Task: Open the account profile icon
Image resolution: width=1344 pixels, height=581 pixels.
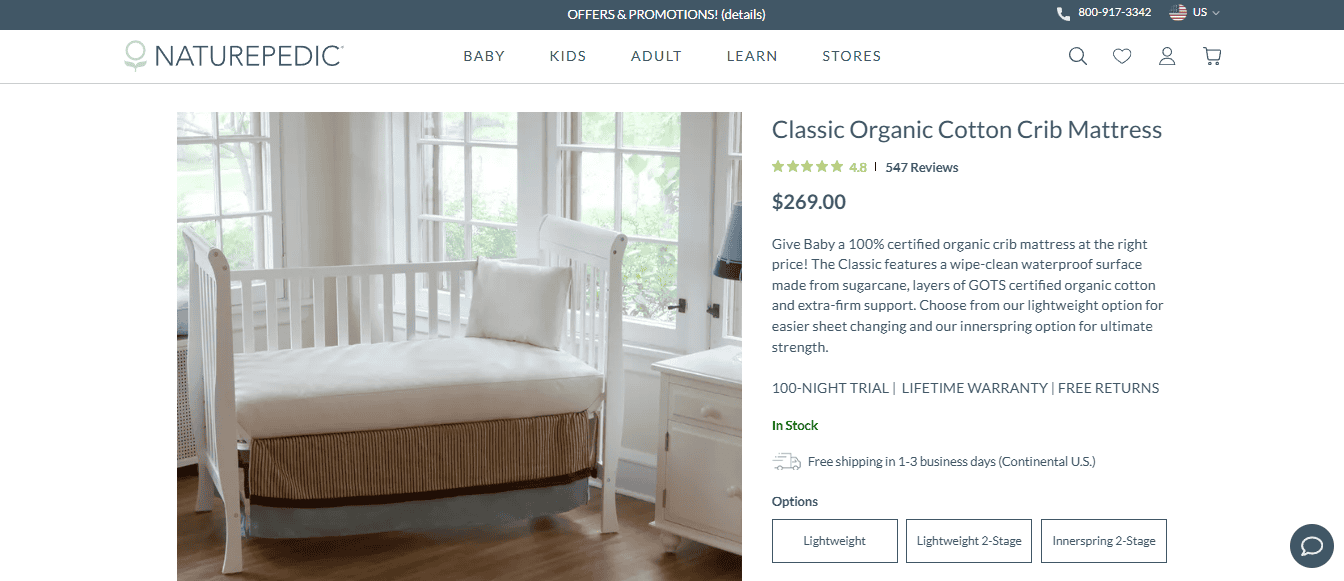Action: coord(1167,56)
